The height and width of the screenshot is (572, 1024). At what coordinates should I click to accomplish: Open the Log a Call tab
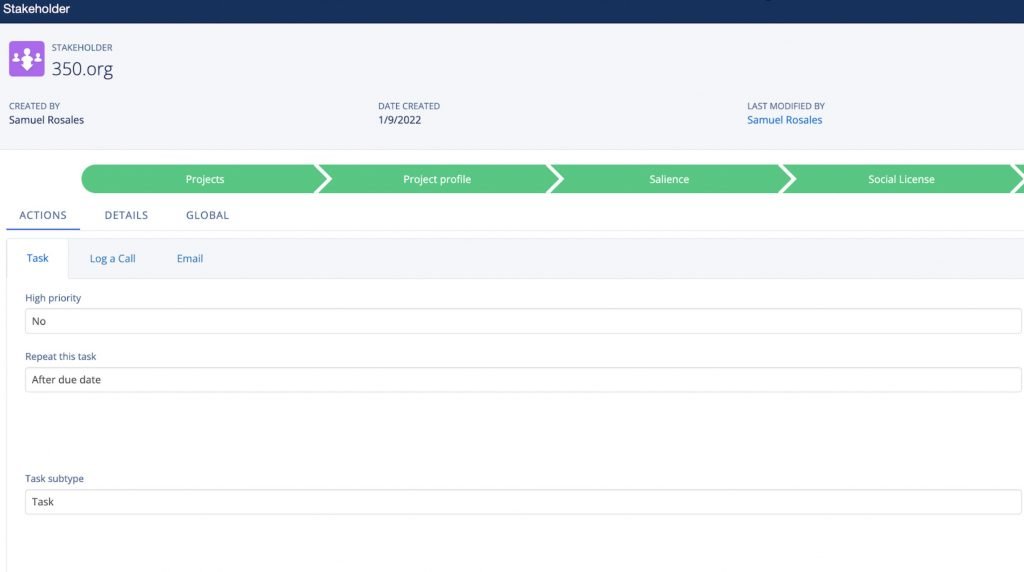click(x=112, y=259)
